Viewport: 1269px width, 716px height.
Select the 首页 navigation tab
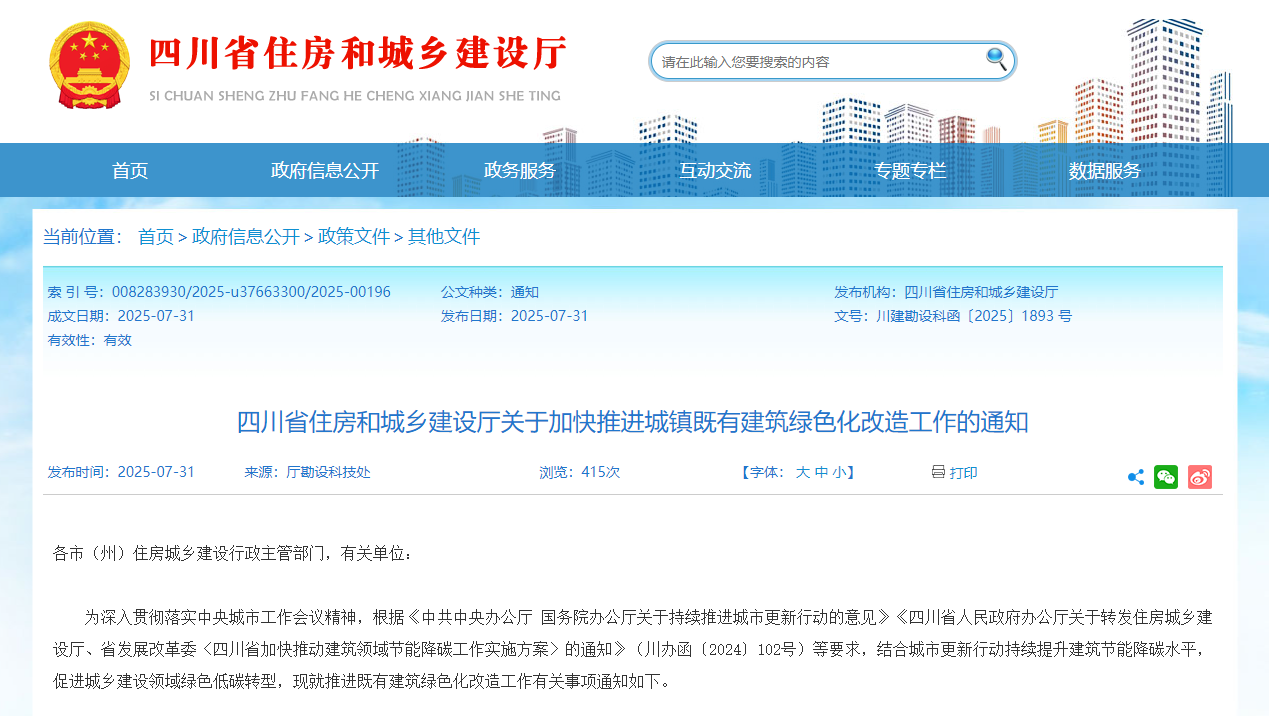click(131, 170)
